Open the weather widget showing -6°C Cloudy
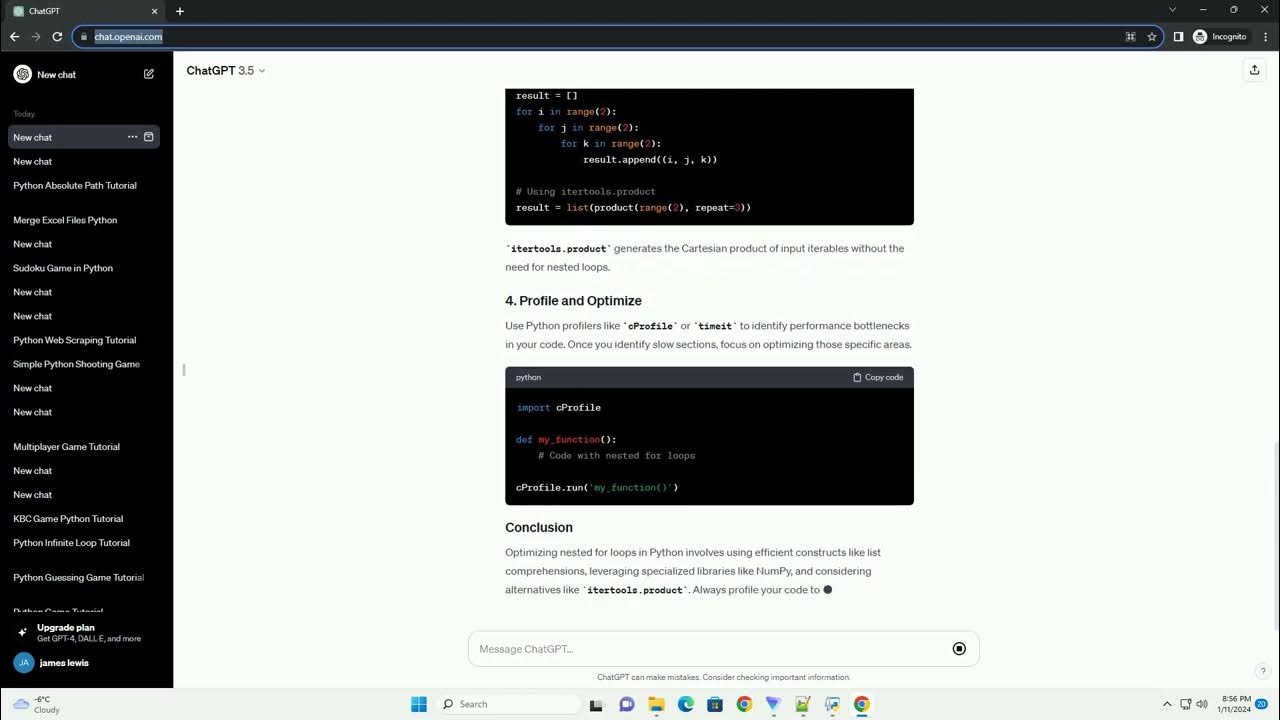 click(37, 704)
